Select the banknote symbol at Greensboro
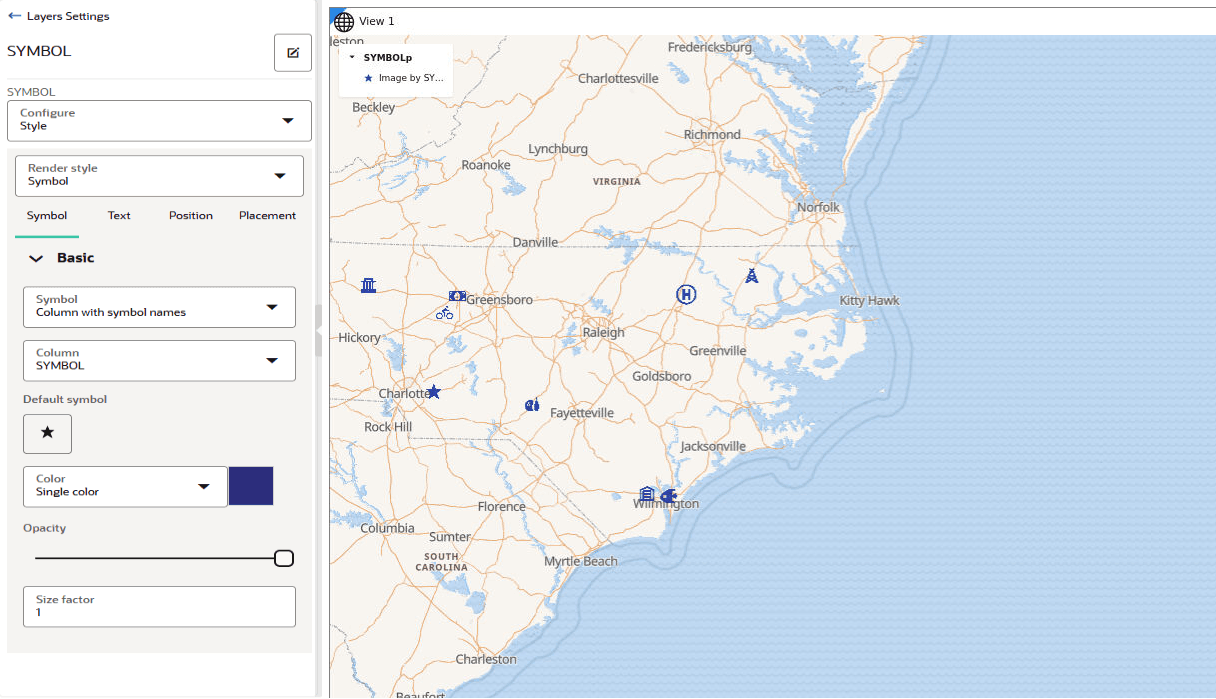The height and width of the screenshot is (699, 1216). [x=457, y=296]
